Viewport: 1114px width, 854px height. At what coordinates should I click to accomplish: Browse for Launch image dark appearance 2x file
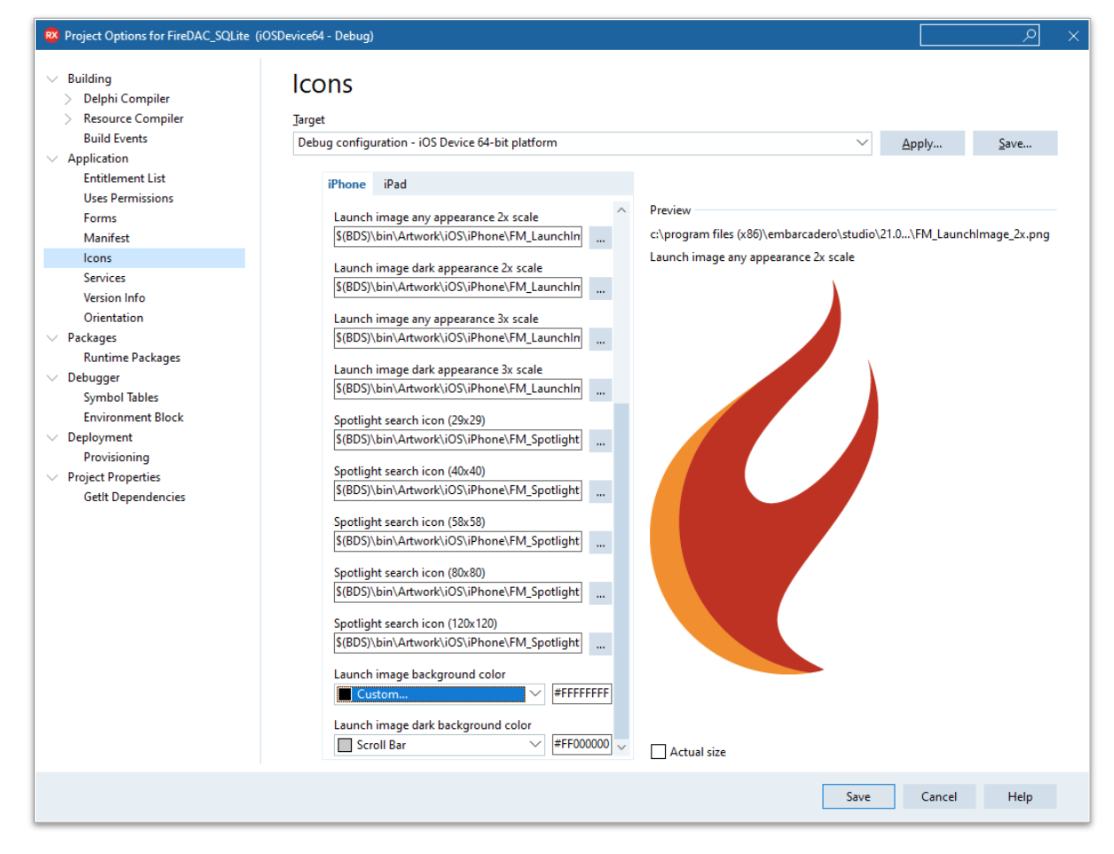(x=600, y=288)
